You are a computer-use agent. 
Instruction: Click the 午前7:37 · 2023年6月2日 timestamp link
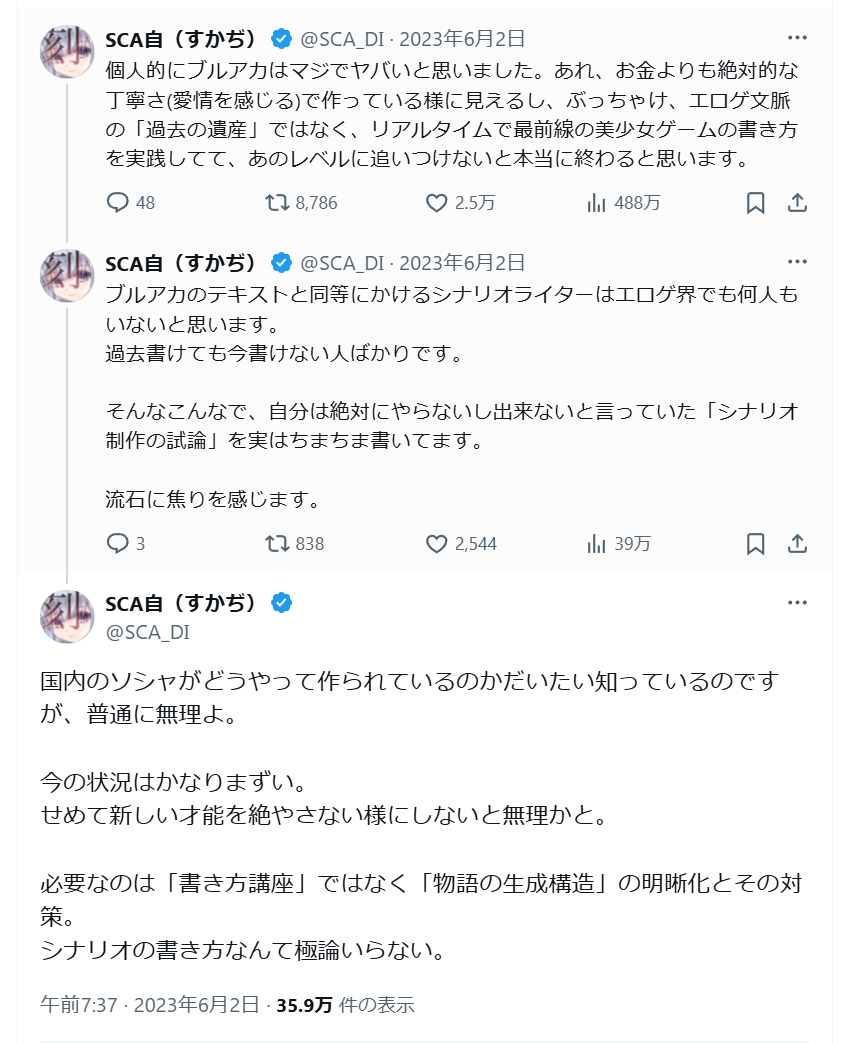150,1005
